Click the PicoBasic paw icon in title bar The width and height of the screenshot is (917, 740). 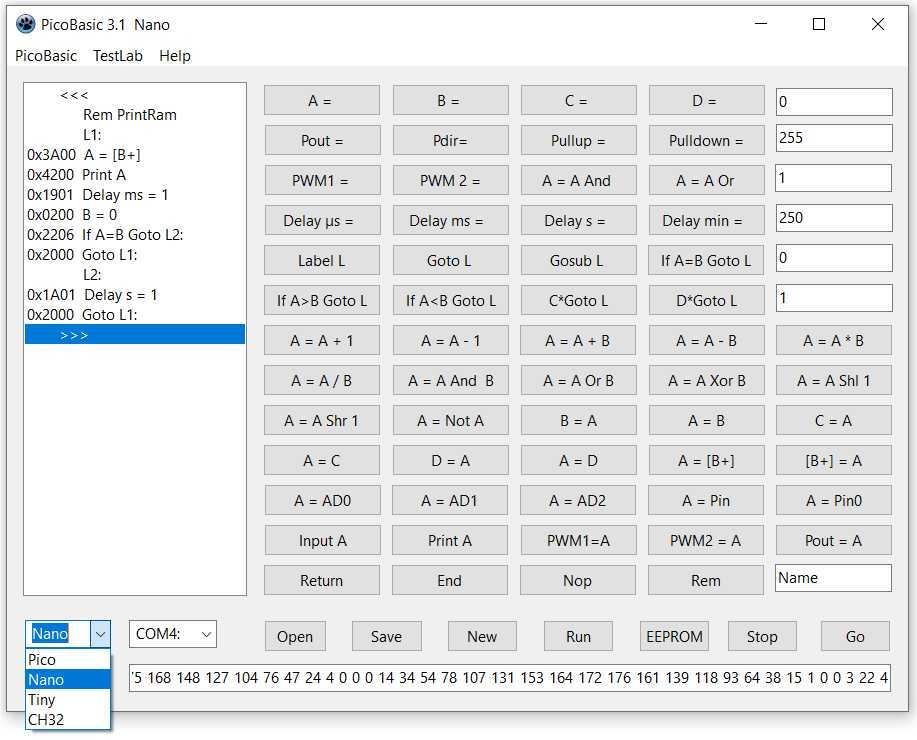tap(26, 24)
